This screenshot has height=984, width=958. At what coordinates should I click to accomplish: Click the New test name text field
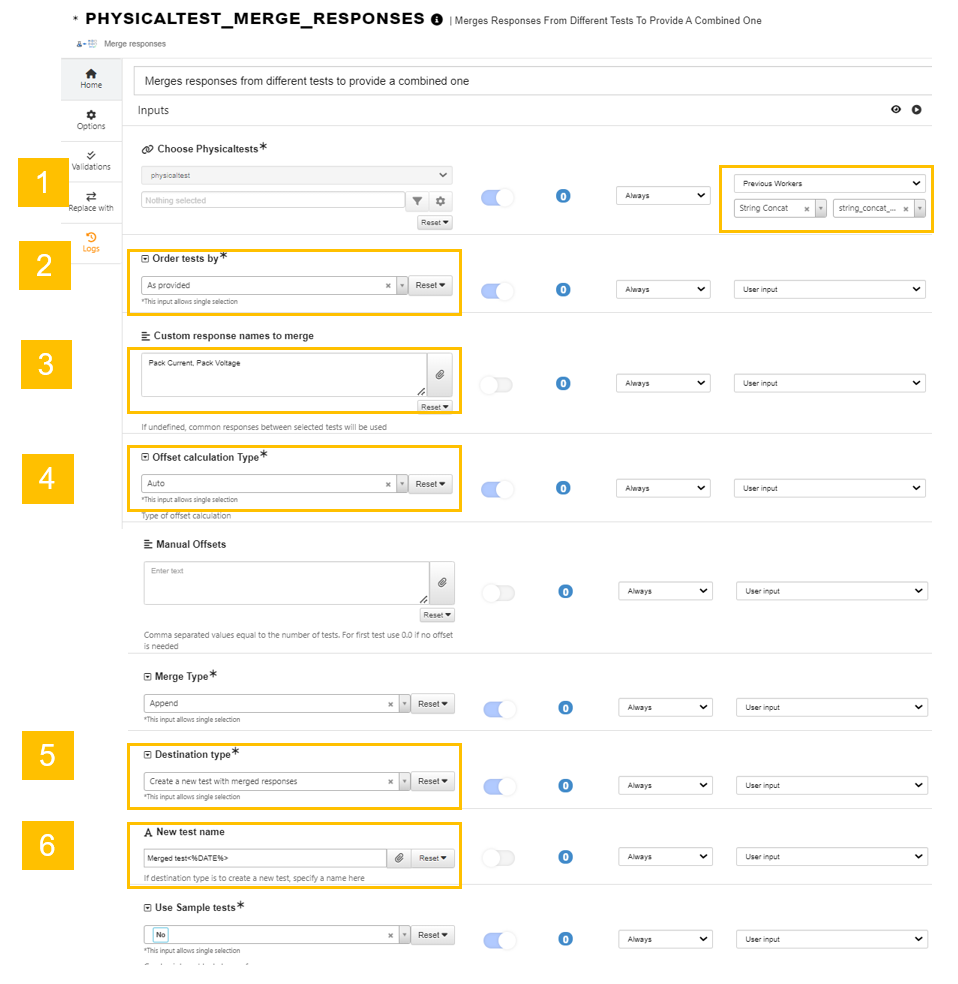tap(264, 858)
